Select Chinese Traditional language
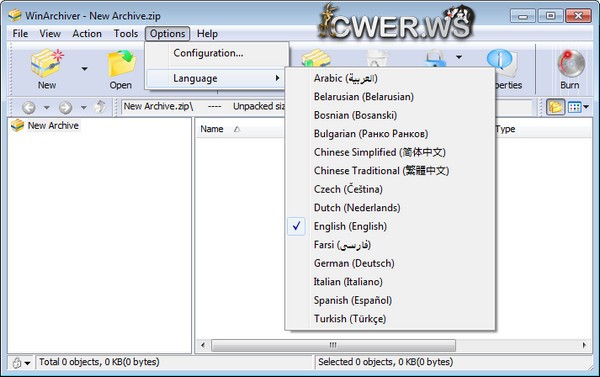600x377 pixels. point(390,171)
